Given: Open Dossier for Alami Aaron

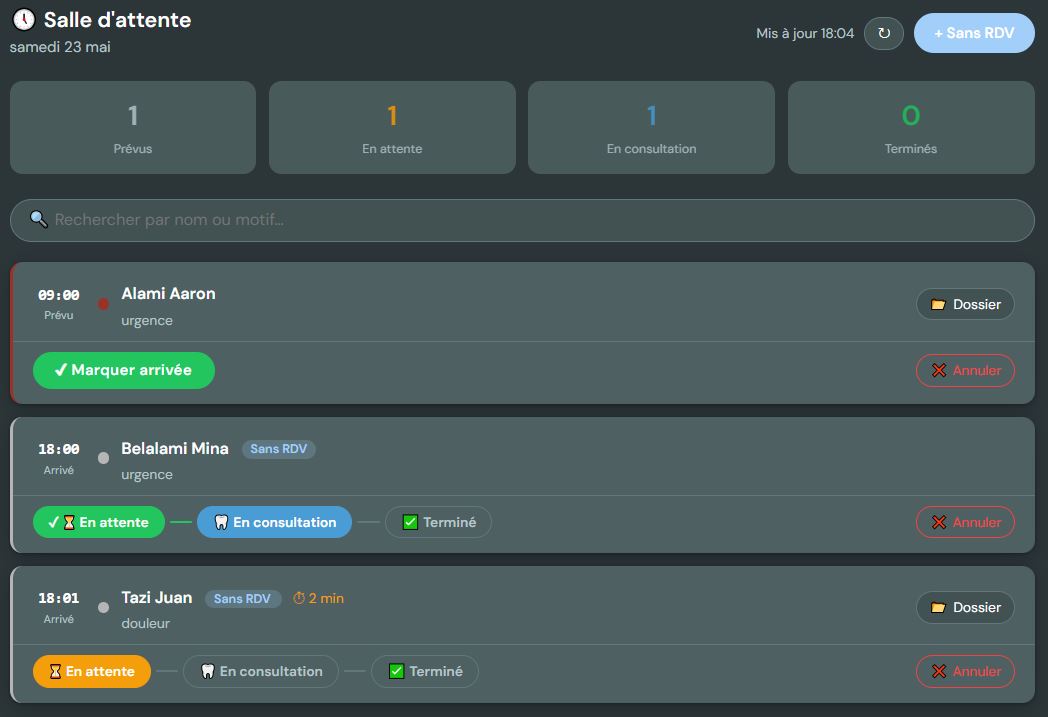Looking at the screenshot, I should pyautogui.click(x=965, y=304).
